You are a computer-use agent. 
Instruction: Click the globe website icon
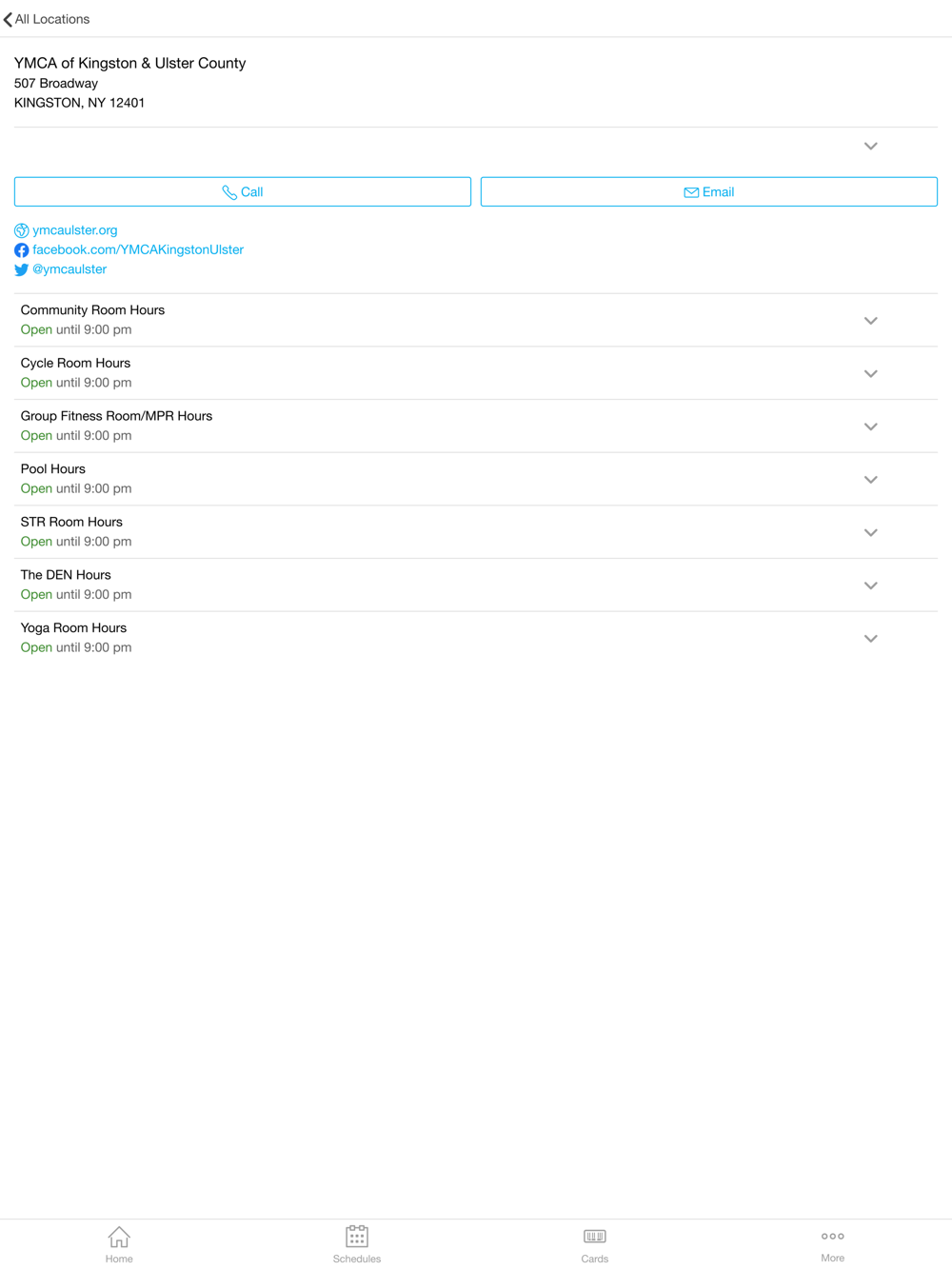21,230
